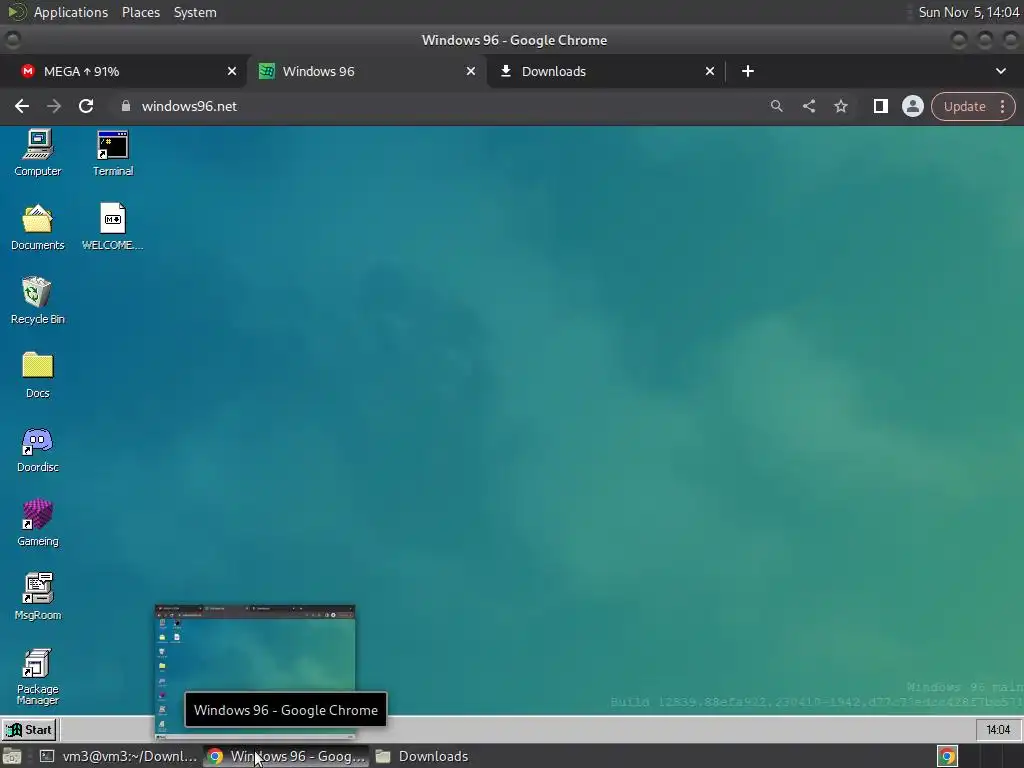Image resolution: width=1024 pixels, height=768 pixels.
Task: Expand the tab search dropdown arrow
Action: tap(1000, 71)
